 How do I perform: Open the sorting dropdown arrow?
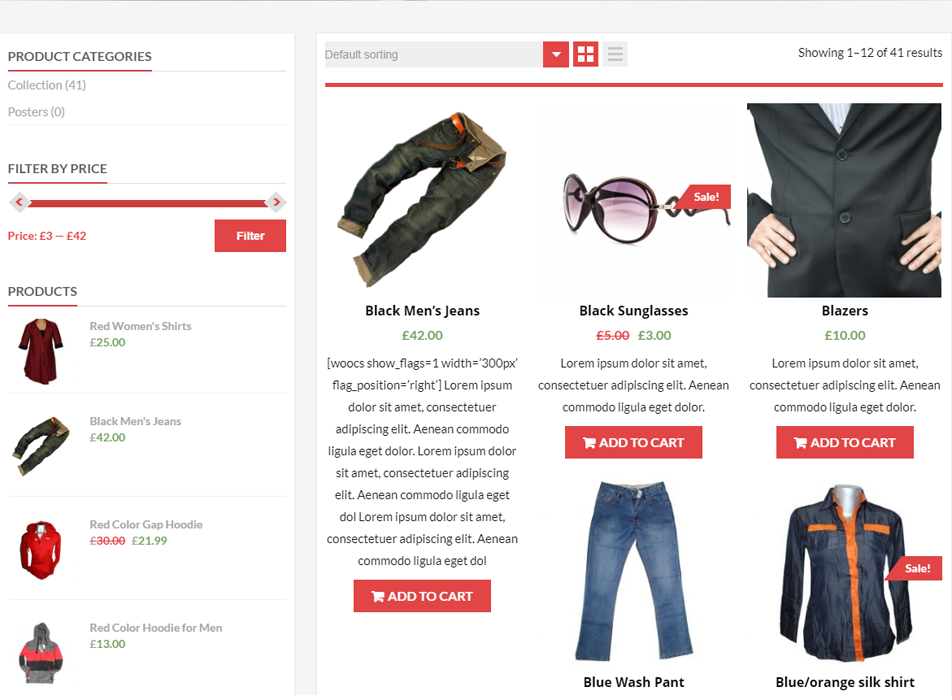(556, 54)
